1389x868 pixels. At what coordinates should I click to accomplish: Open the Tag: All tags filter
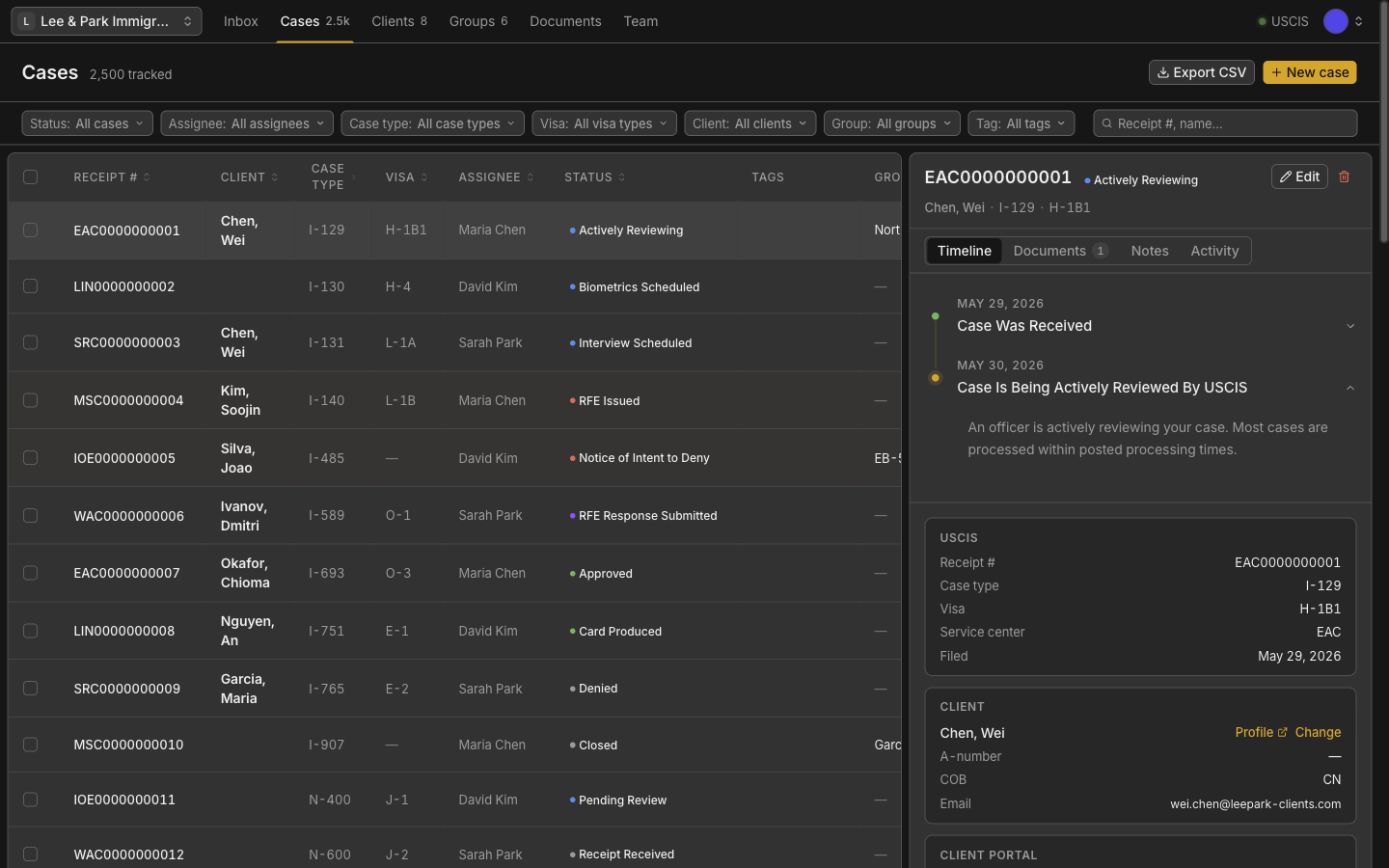coord(1021,123)
